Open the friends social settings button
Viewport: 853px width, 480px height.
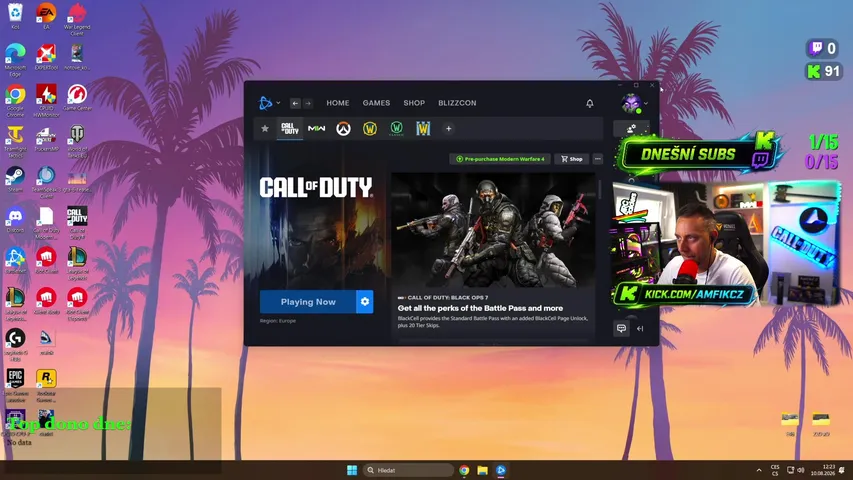[x=631, y=128]
